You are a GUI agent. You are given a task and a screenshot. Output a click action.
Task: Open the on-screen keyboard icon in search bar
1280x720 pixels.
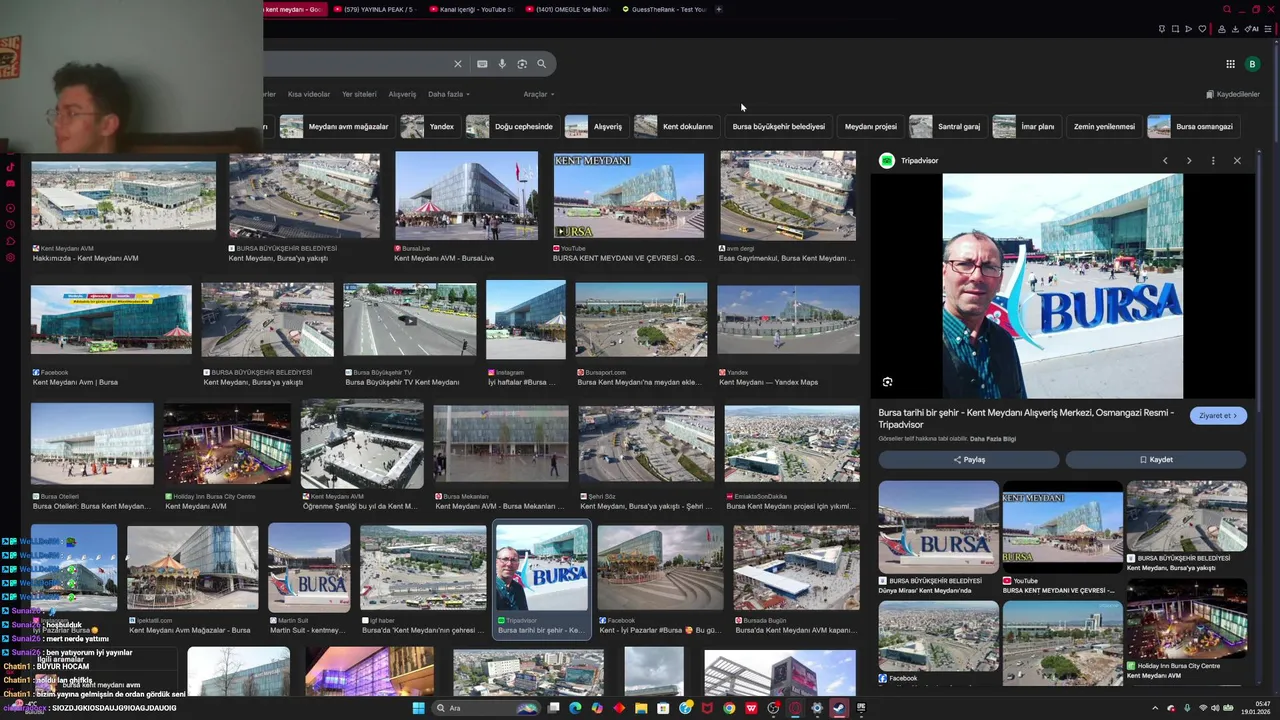coord(482,64)
